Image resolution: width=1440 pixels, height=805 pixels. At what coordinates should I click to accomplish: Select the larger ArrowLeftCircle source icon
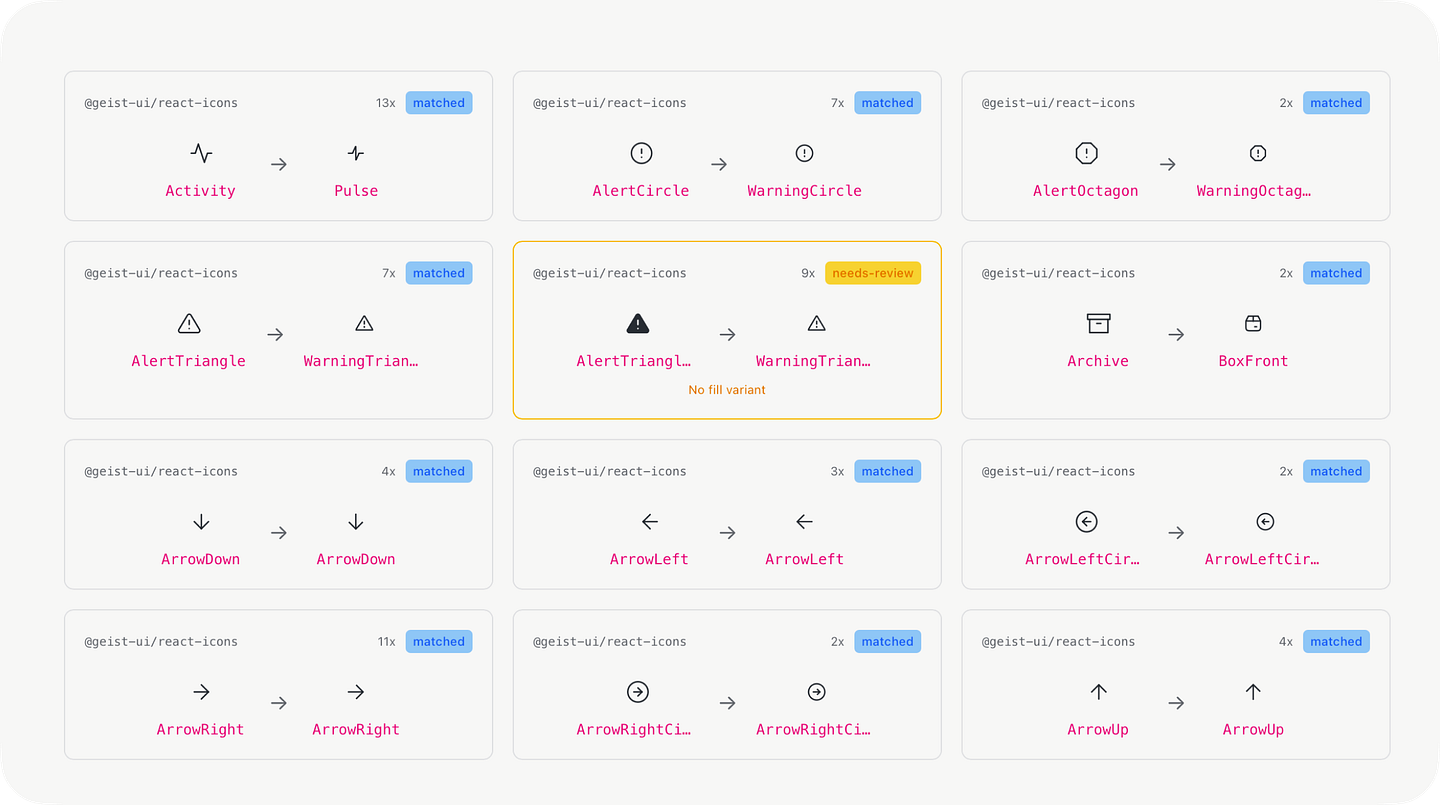[x=1086, y=521]
